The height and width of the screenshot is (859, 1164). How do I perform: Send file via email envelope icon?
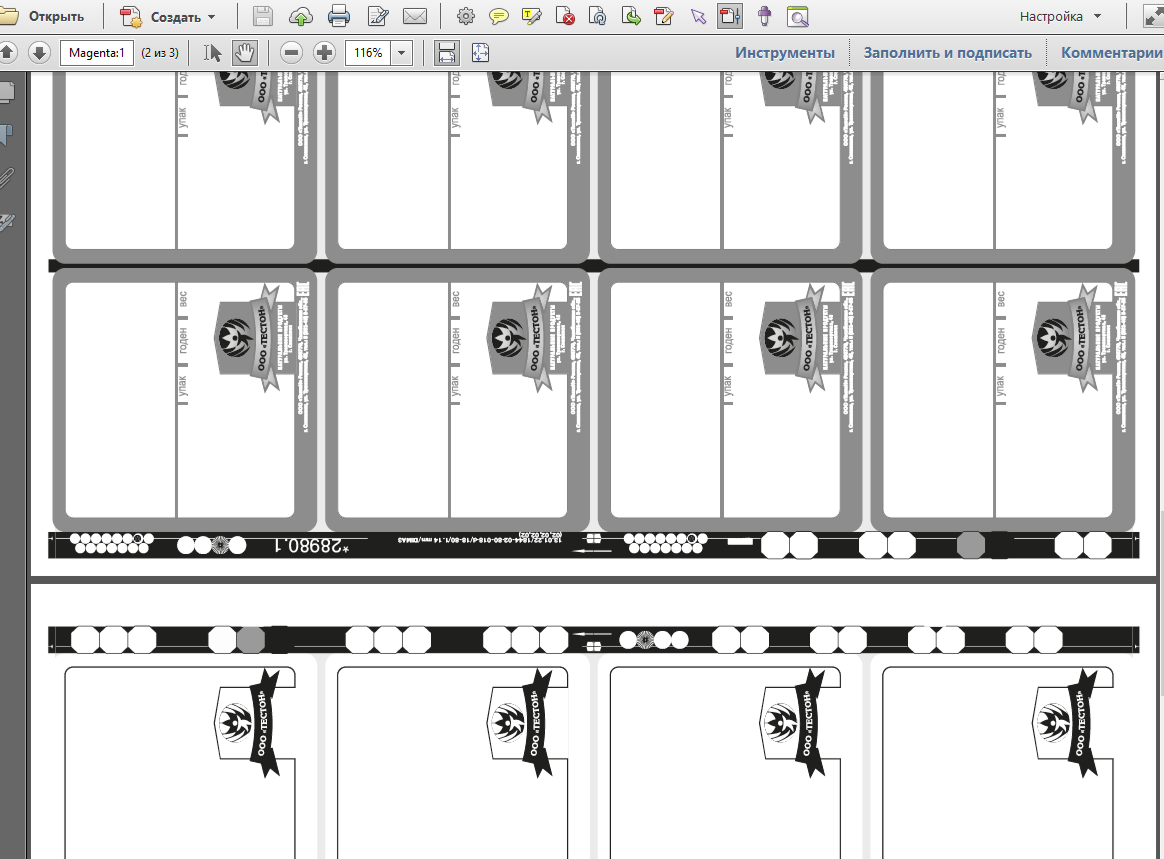(x=415, y=16)
